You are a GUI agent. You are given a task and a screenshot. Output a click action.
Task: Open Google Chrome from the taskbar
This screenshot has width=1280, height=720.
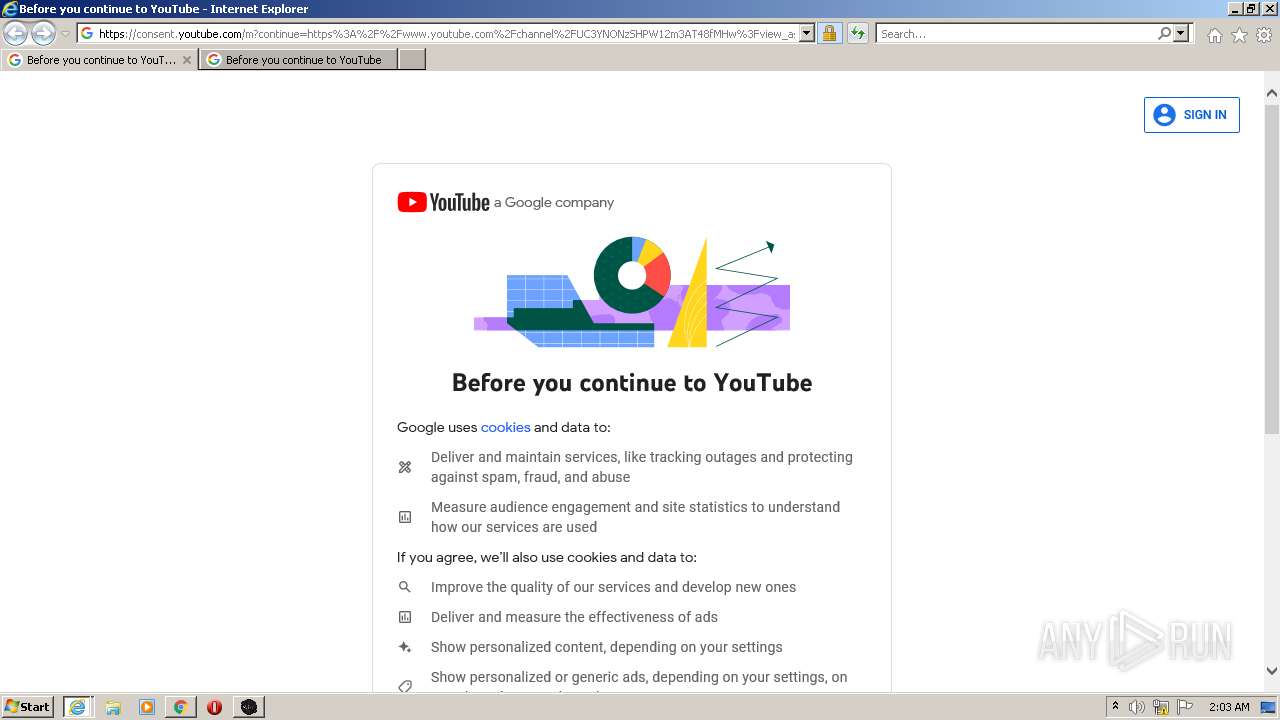coord(181,707)
